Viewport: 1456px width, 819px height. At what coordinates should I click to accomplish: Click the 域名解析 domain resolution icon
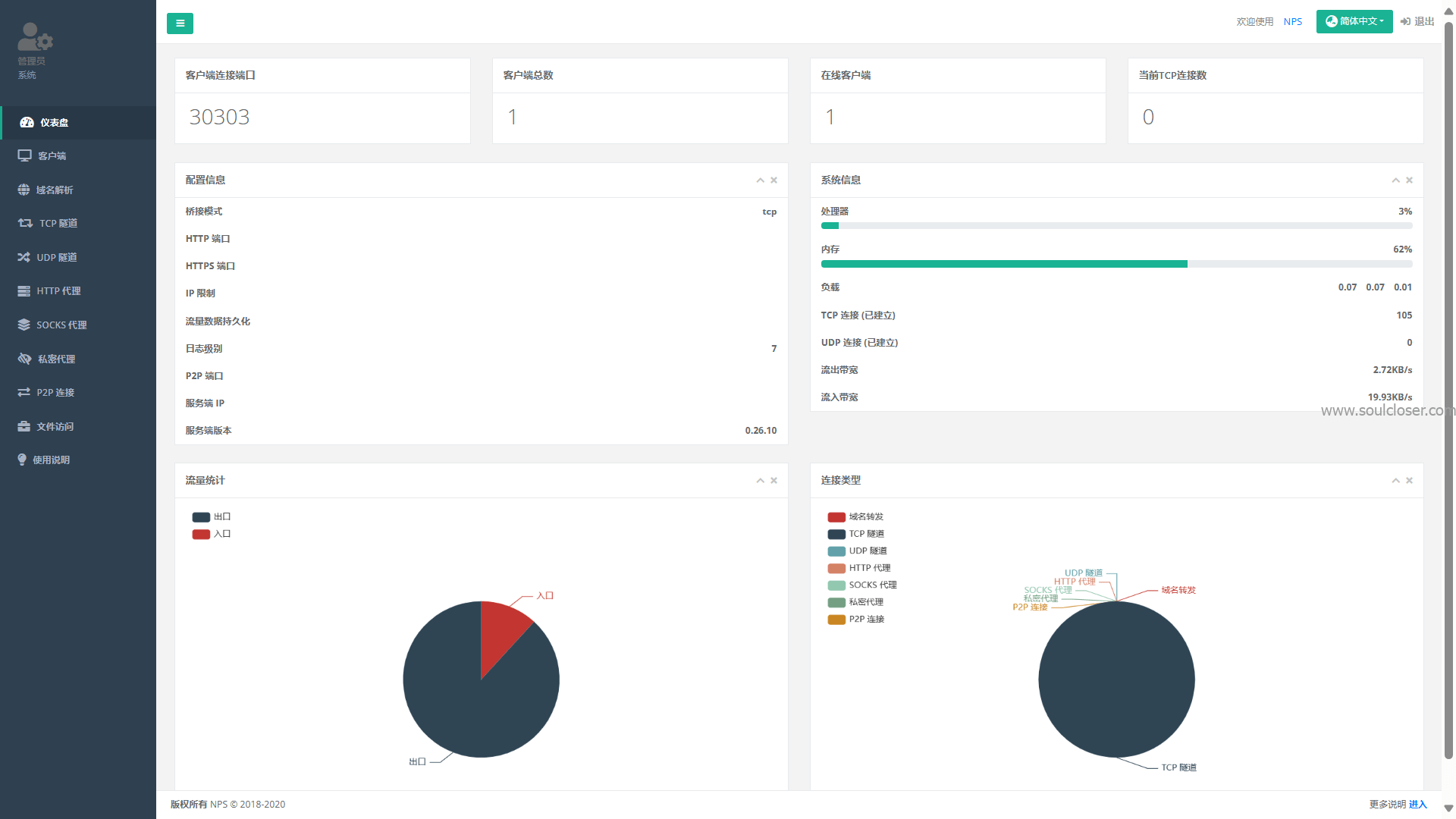point(24,190)
